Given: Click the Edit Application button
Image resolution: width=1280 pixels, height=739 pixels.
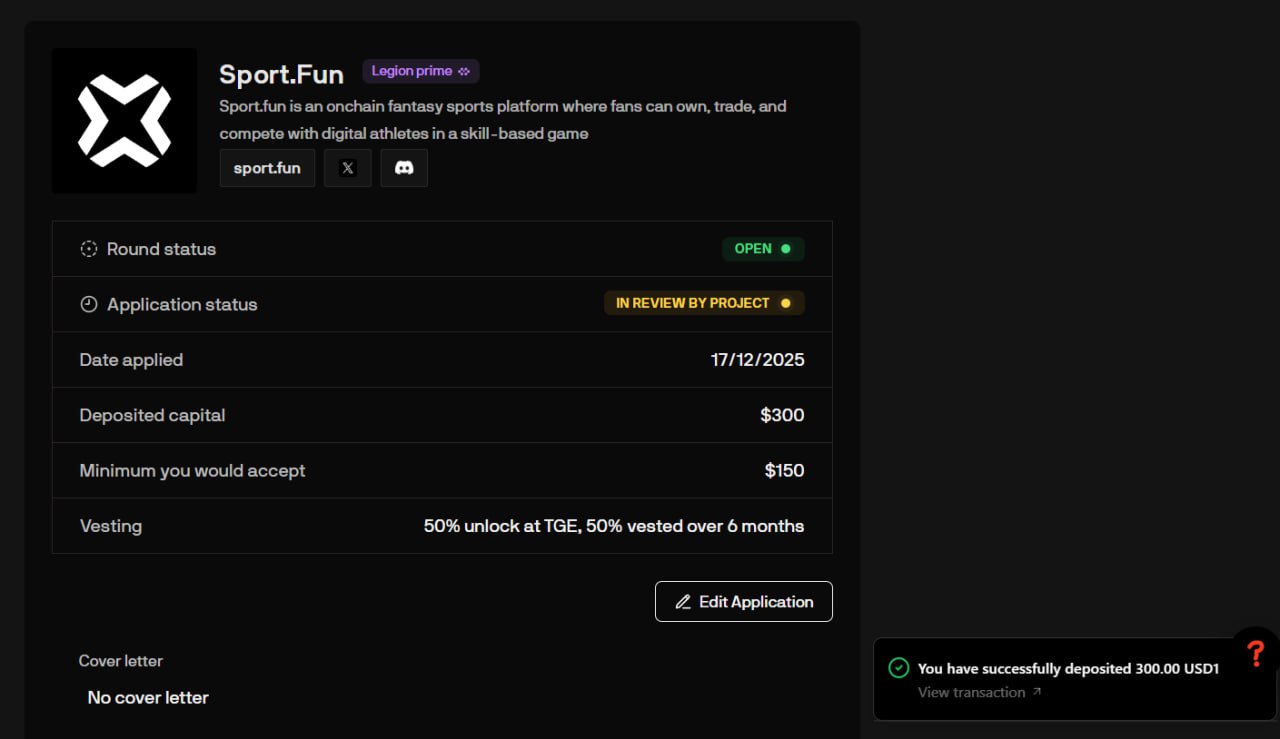Looking at the screenshot, I should pyautogui.click(x=744, y=602).
